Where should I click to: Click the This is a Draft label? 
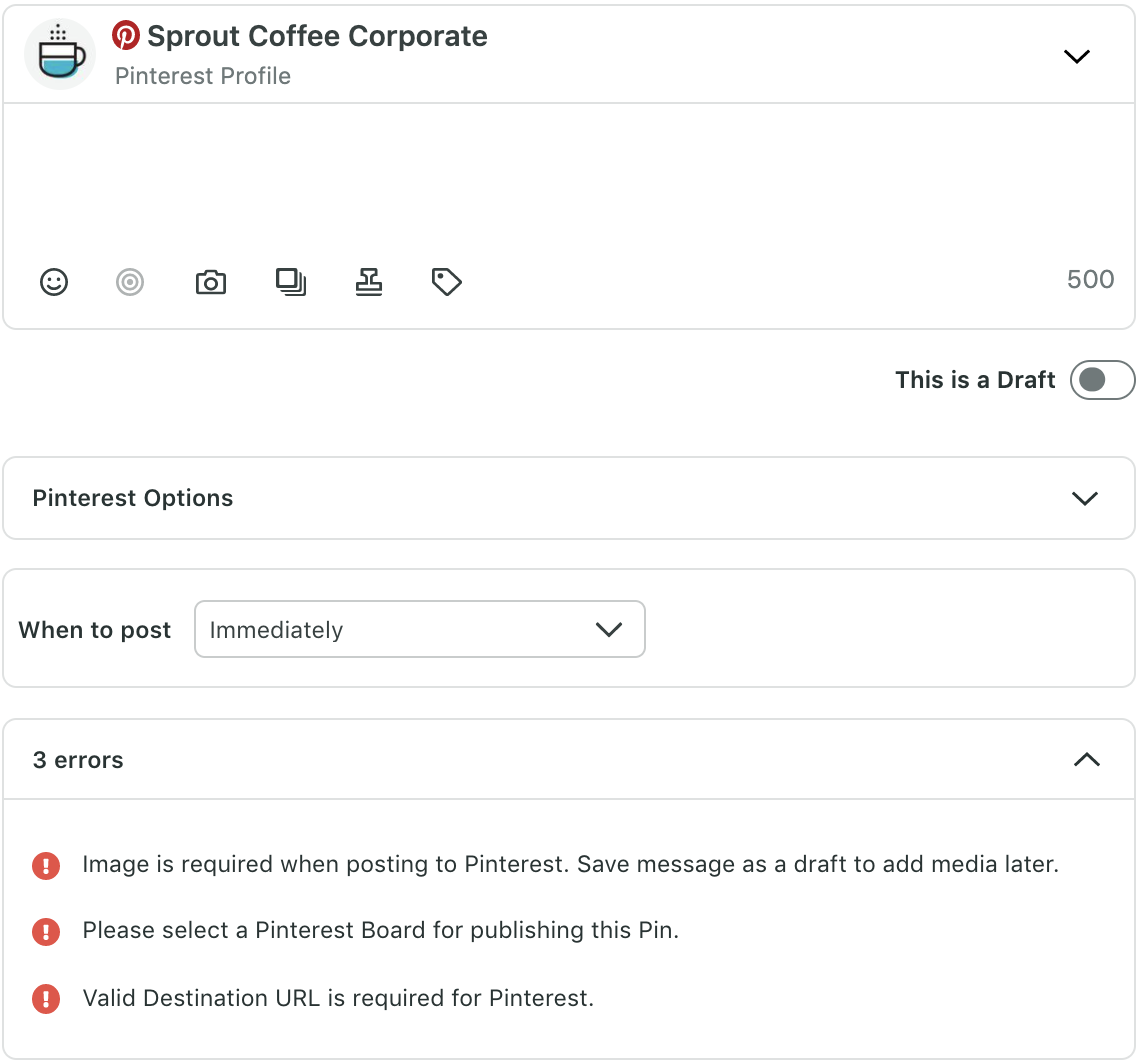(975, 380)
